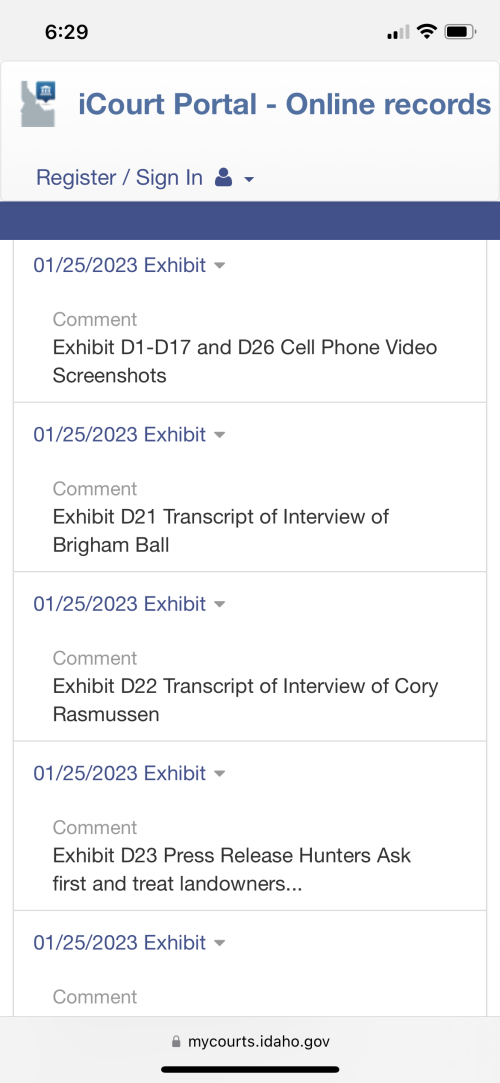The image size is (500, 1083).
Task: Tap the 6:29 clock in status bar
Action: tap(66, 32)
